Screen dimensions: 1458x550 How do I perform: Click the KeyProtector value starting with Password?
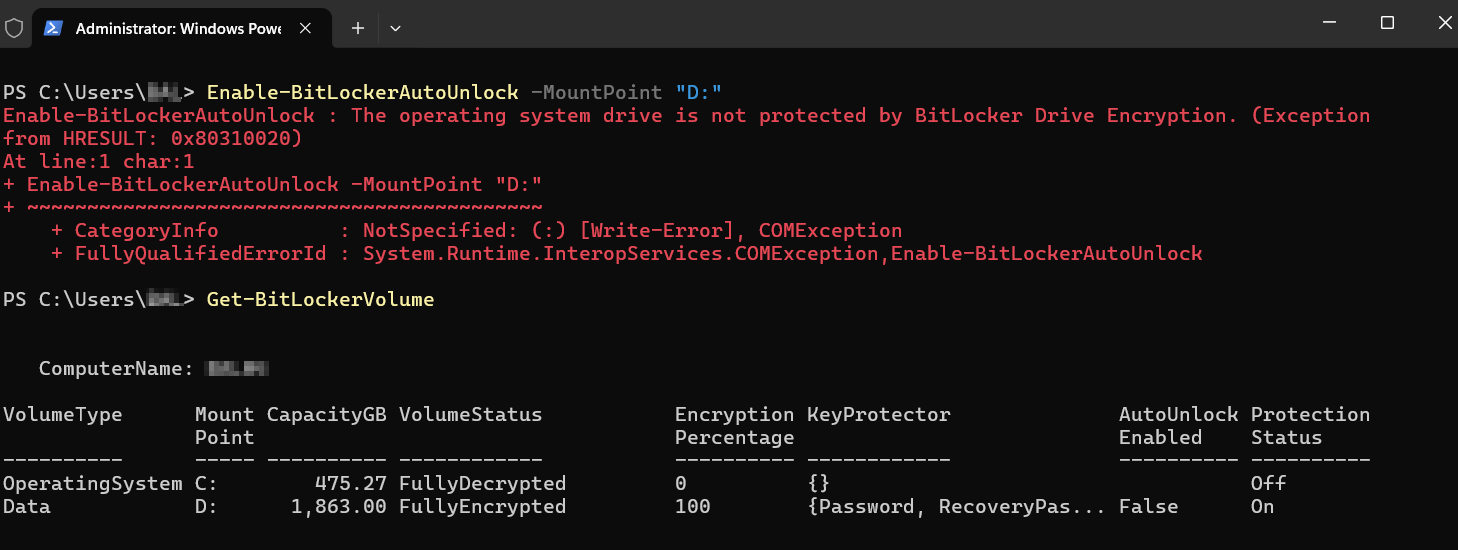click(956, 506)
